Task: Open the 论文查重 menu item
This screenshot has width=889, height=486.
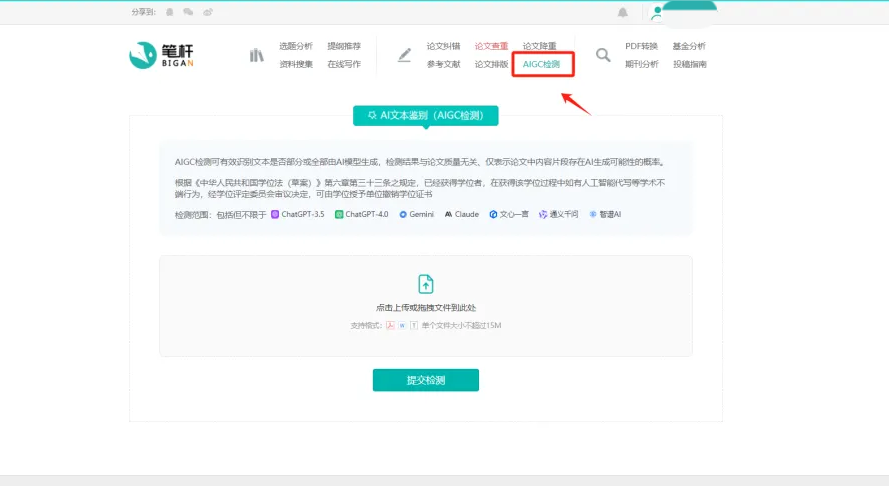Action: 491,46
